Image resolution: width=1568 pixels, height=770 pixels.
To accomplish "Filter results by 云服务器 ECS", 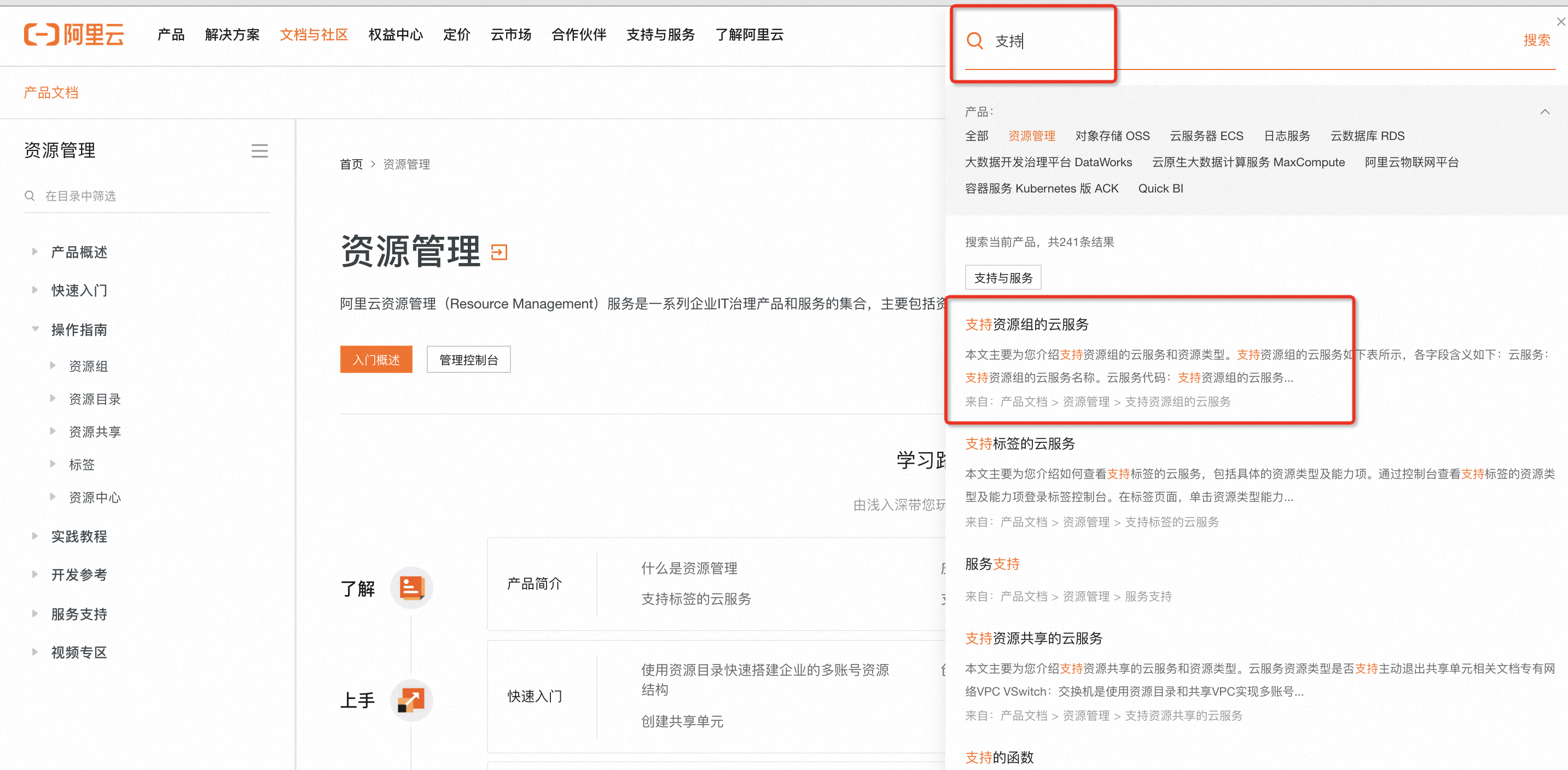I will [x=1206, y=136].
